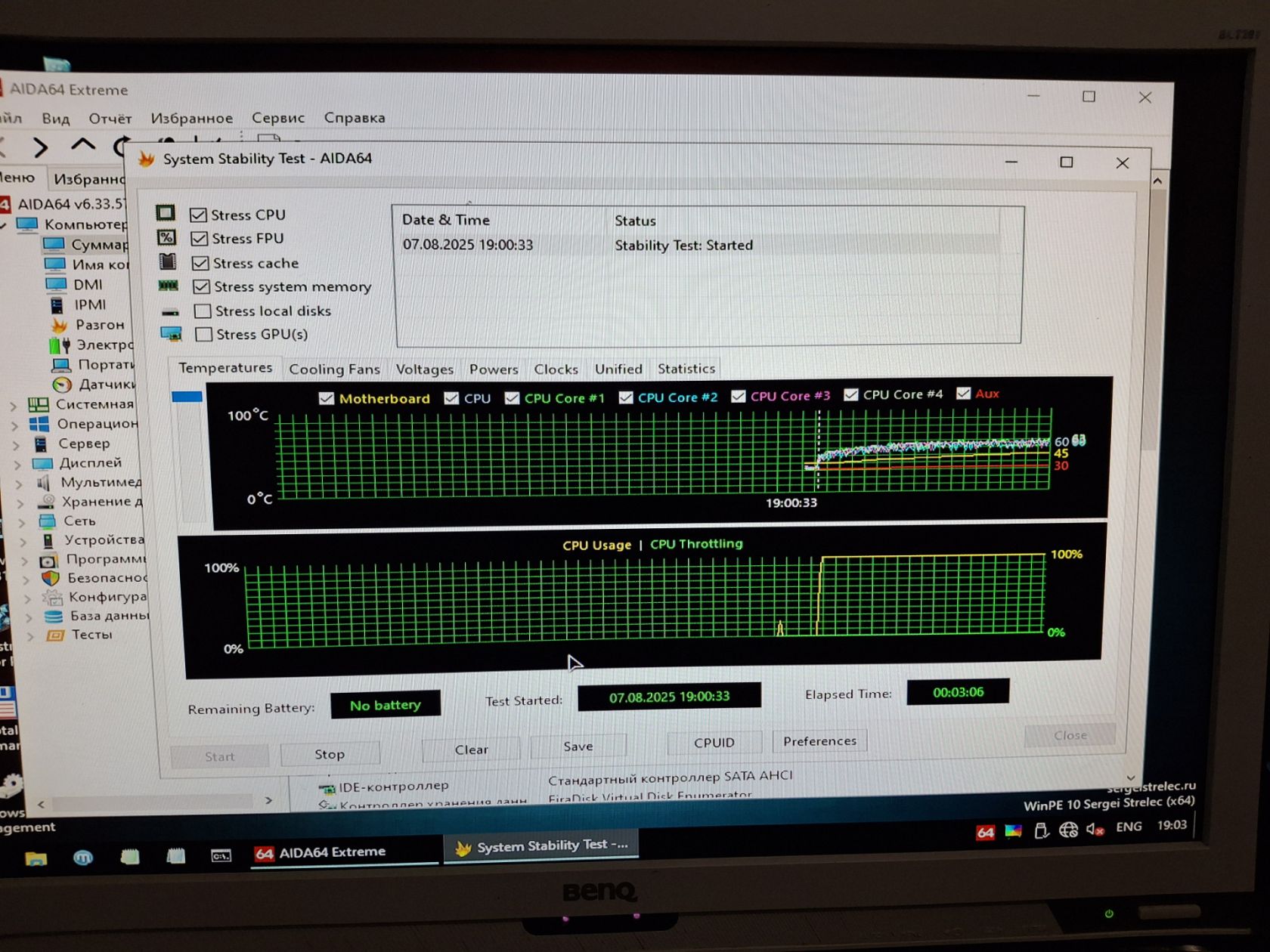Switch to AIDA64 Extreme taskbar button
Viewport: 1270px width, 952px height.
345,852
